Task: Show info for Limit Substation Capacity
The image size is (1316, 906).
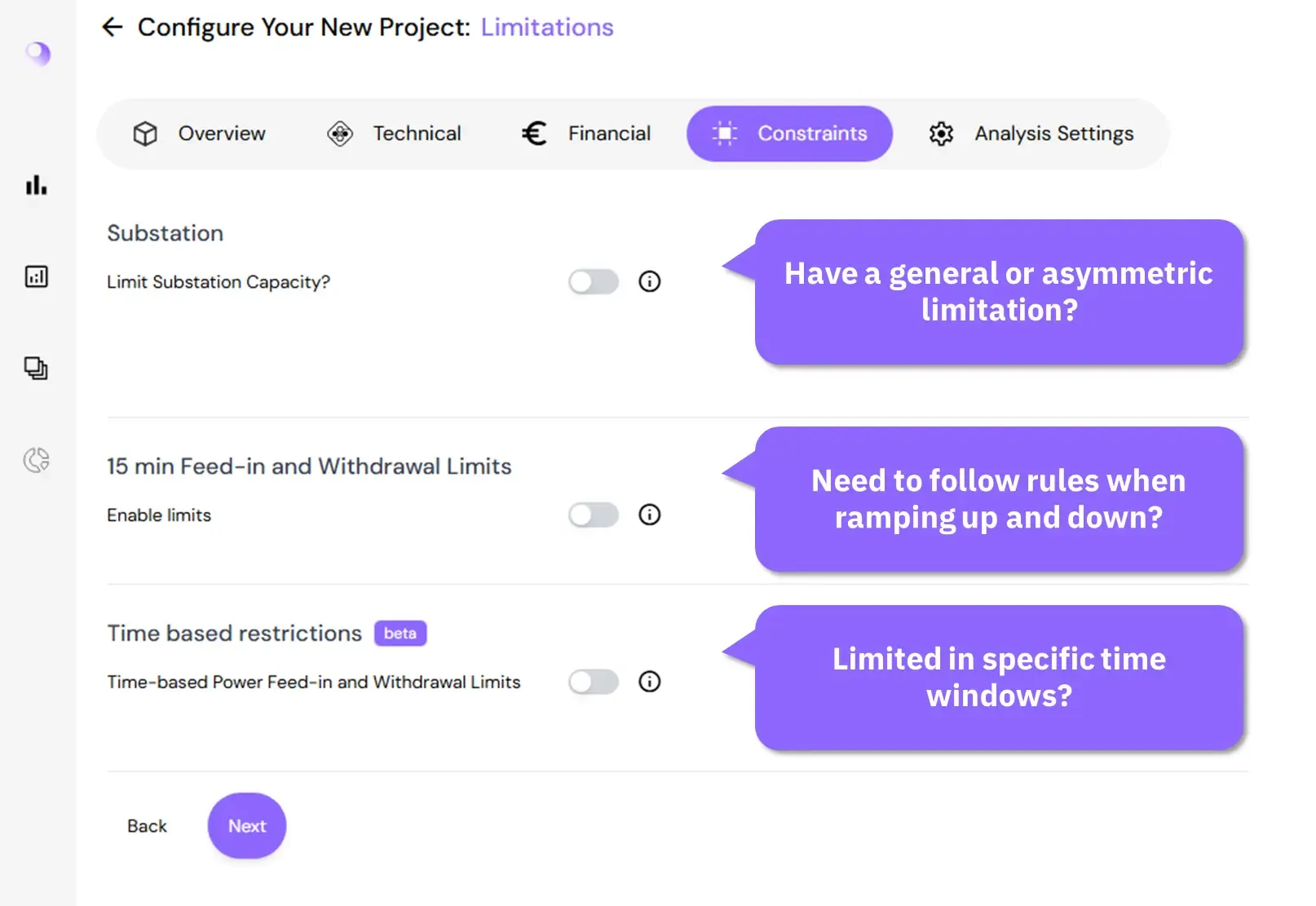Action: 649,281
